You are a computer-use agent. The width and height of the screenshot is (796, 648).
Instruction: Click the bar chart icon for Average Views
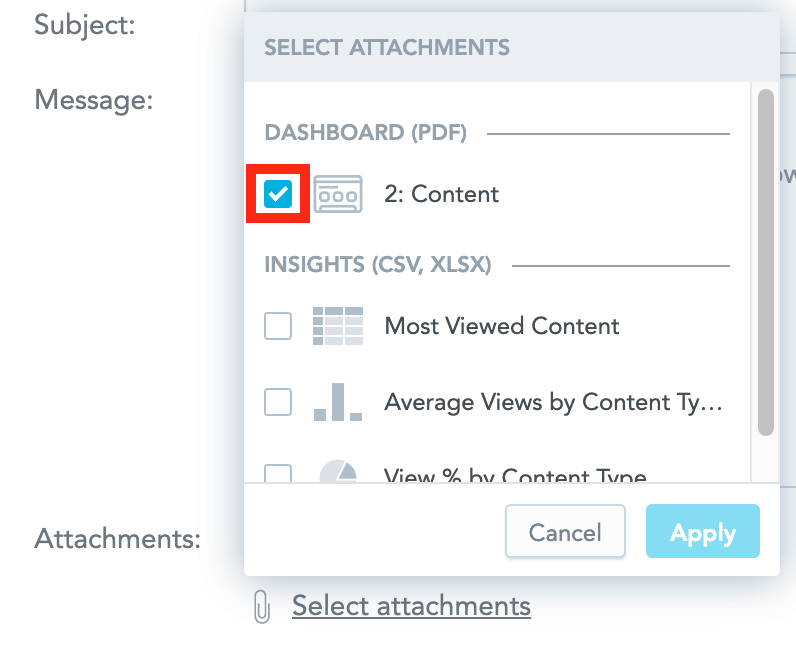[x=337, y=402]
